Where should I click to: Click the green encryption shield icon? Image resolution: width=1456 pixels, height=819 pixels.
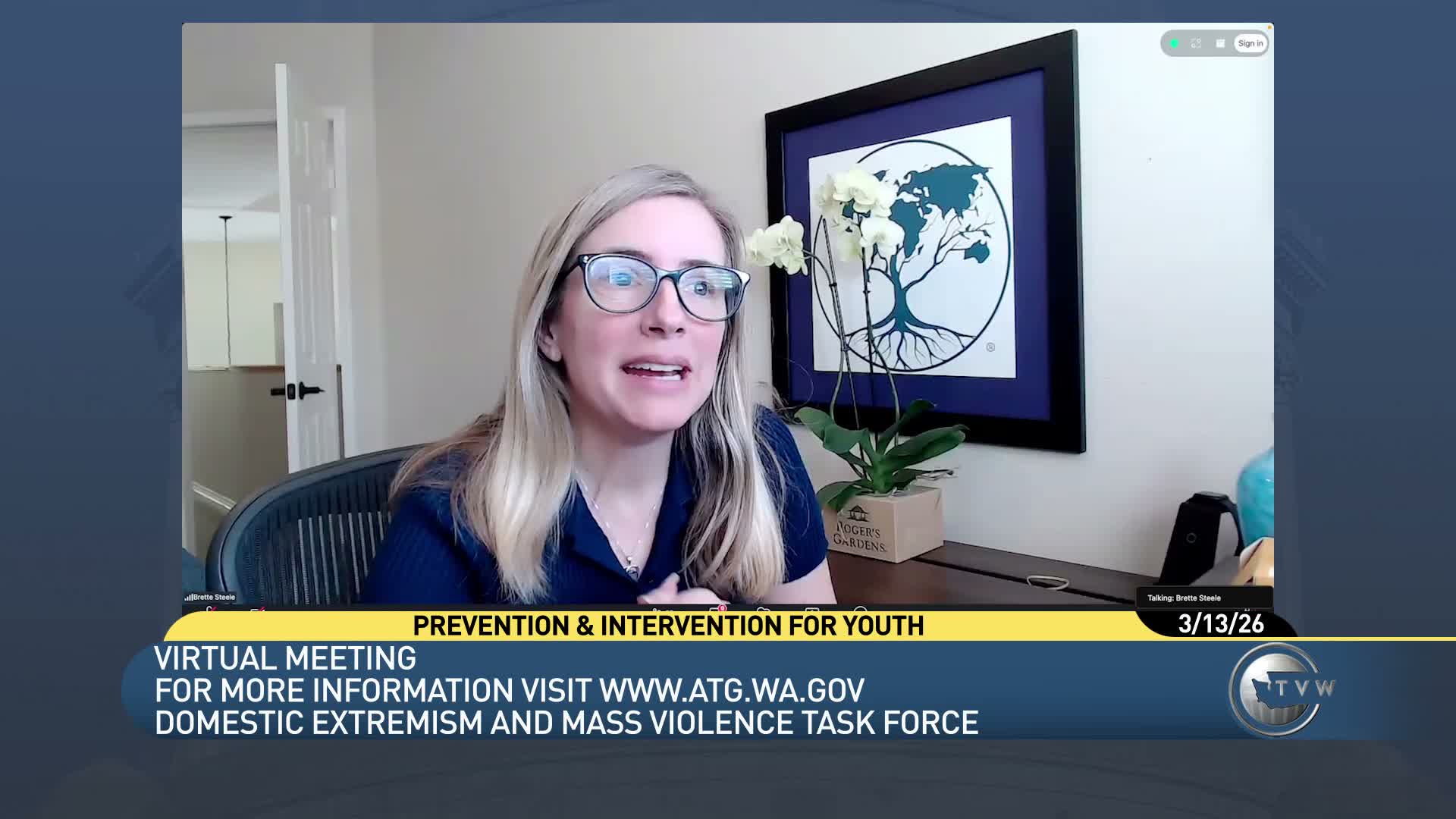tap(1175, 43)
